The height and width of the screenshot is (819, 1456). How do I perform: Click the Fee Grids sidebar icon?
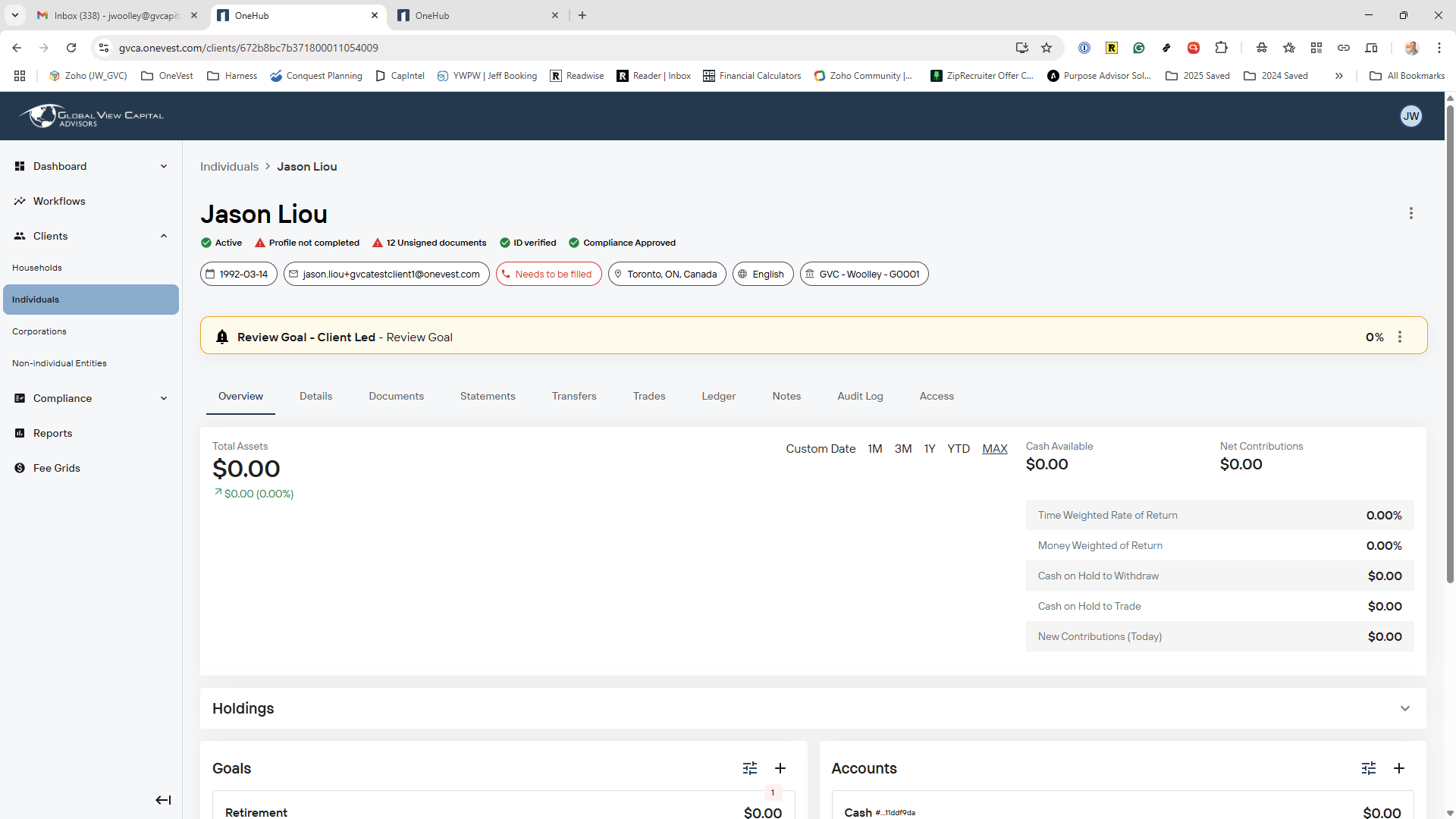pos(20,468)
